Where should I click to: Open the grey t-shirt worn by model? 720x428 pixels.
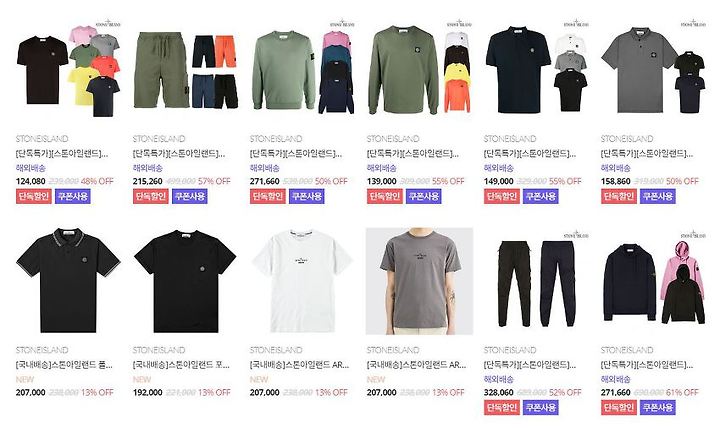[x=420, y=281]
